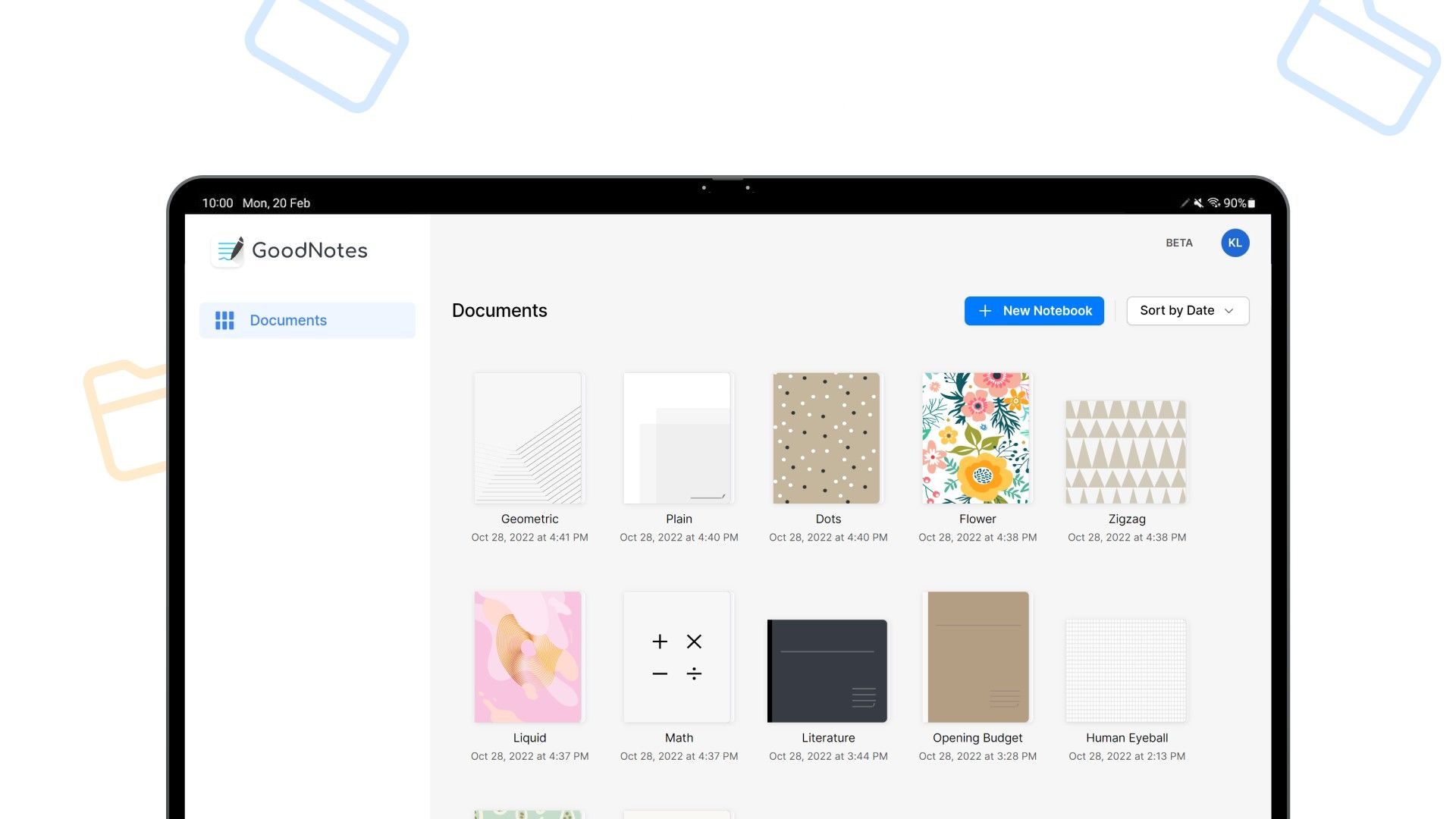Click the Wi-Fi status icon in menu bar
Image resolution: width=1456 pixels, height=819 pixels.
point(1213,202)
